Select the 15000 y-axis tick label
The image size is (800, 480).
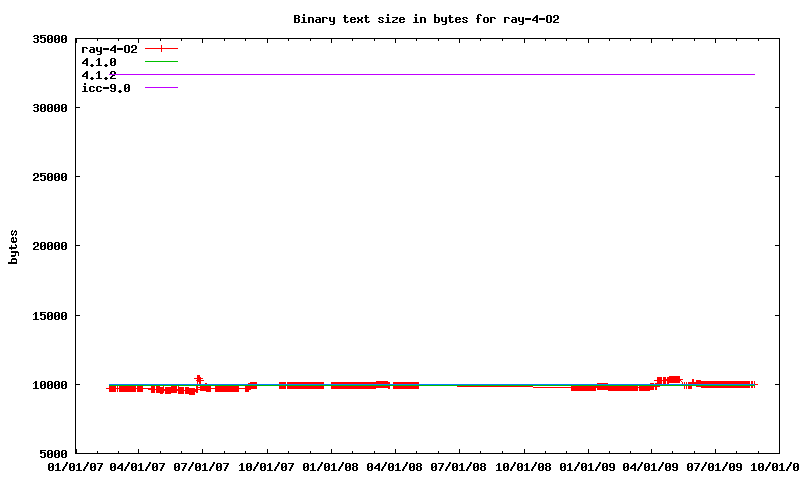click(x=46, y=316)
